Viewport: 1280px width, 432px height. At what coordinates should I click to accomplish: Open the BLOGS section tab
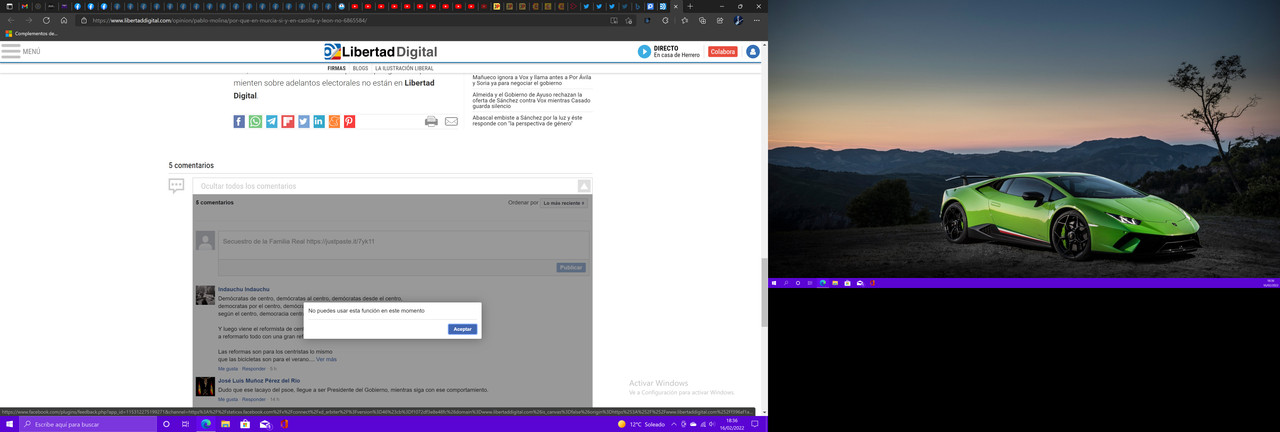coord(360,68)
